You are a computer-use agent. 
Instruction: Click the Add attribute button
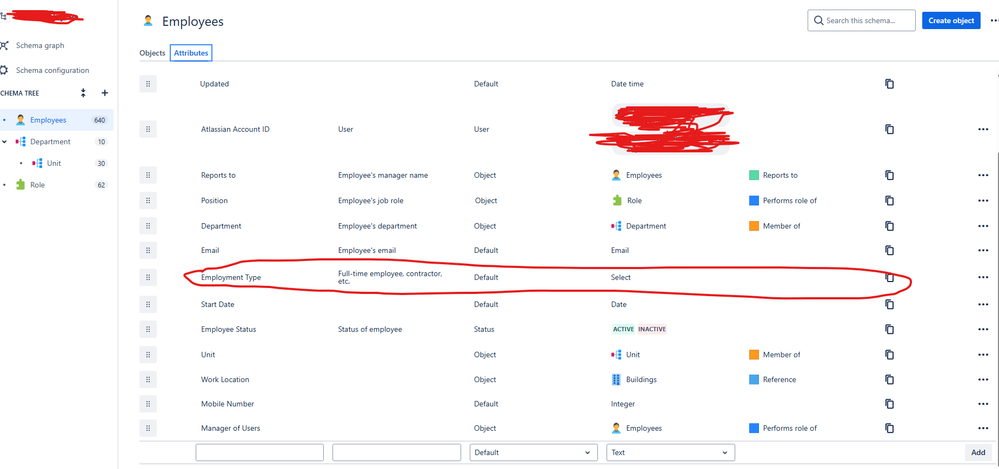click(978, 452)
